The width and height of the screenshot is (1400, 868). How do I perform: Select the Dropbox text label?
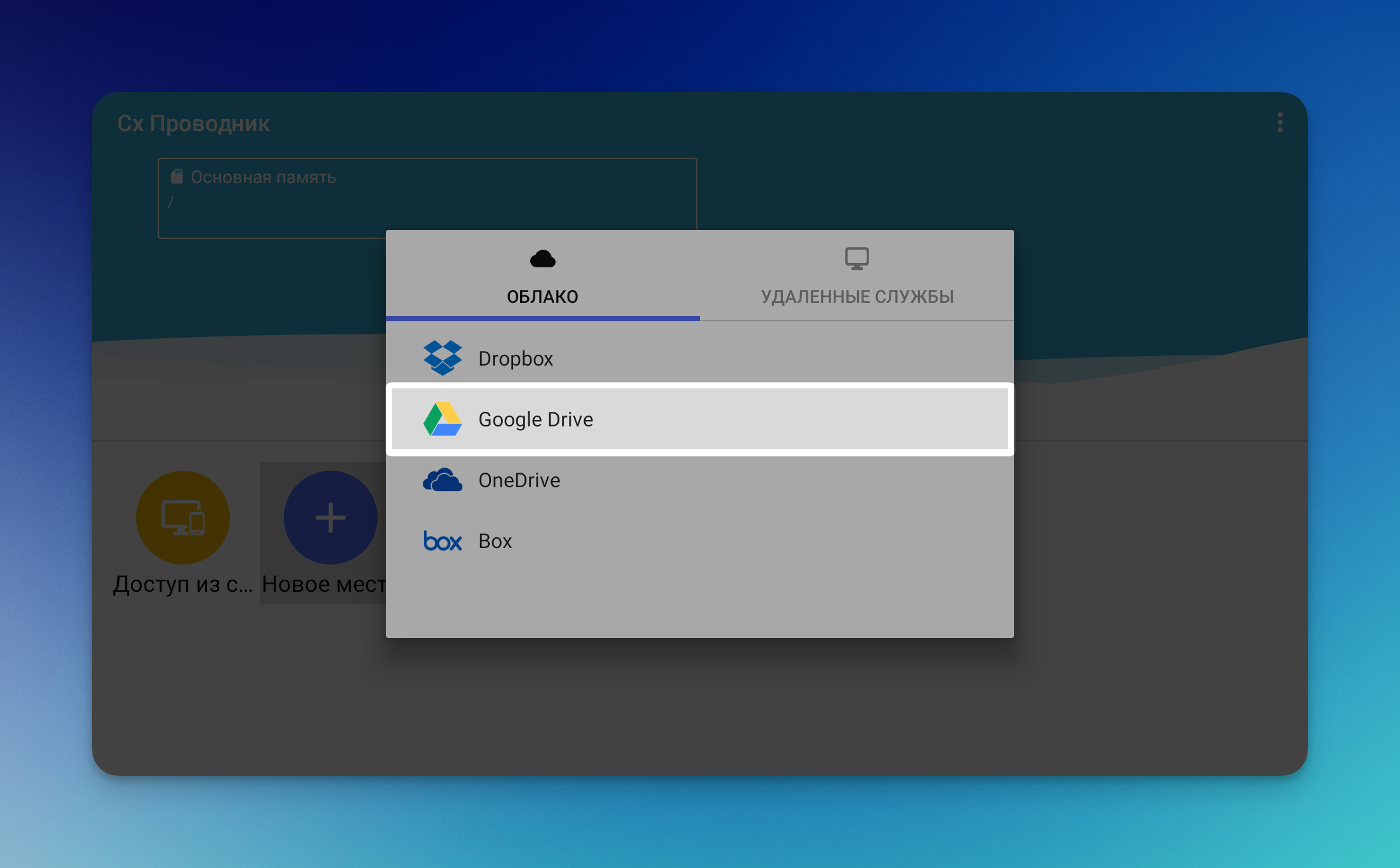click(516, 359)
